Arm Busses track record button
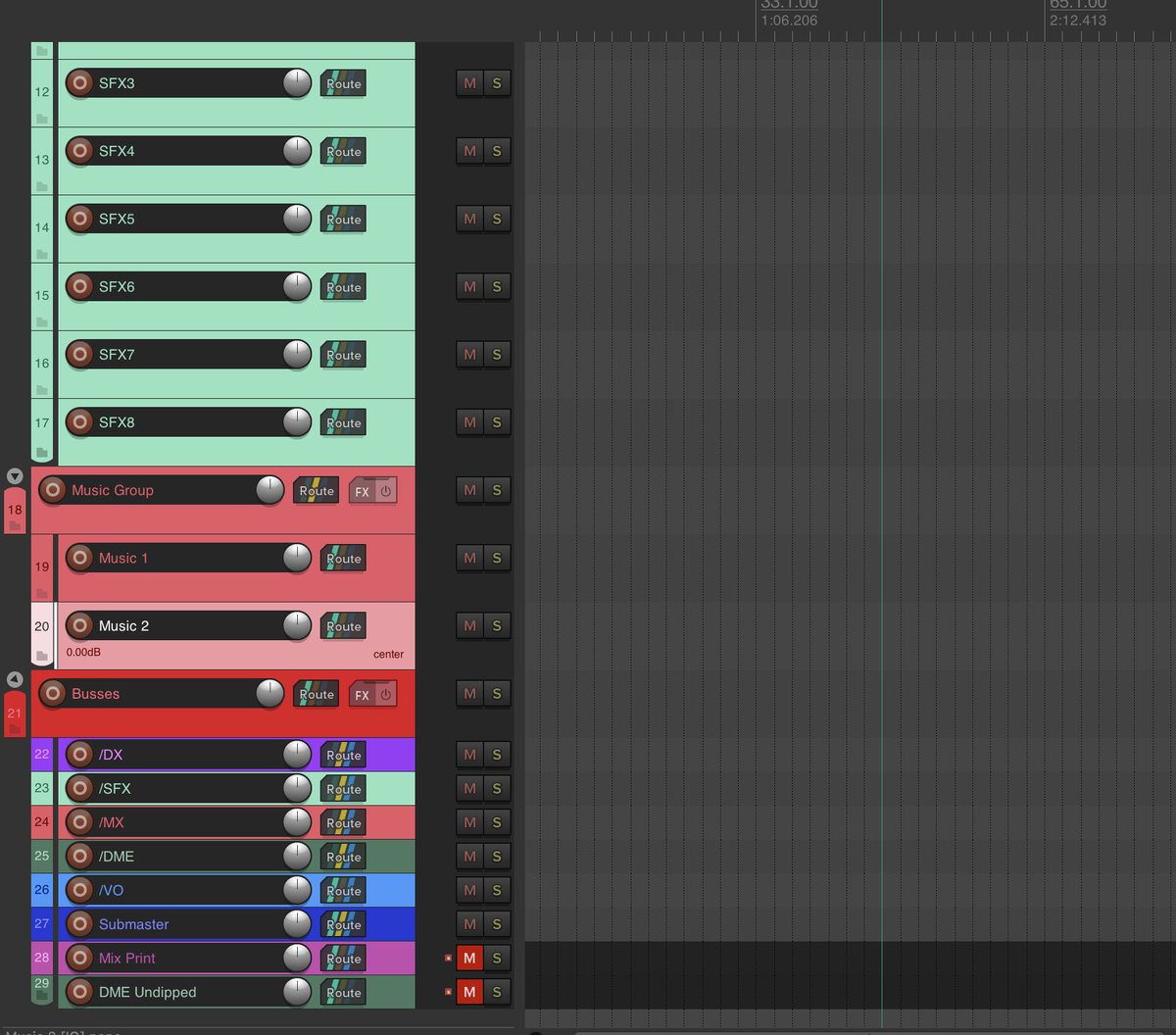The height and width of the screenshot is (1035, 1176). pyautogui.click(x=53, y=693)
